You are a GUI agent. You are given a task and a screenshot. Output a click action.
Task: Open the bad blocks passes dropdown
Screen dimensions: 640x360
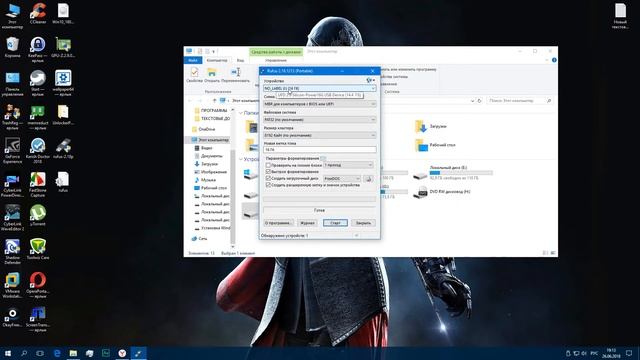(348, 165)
